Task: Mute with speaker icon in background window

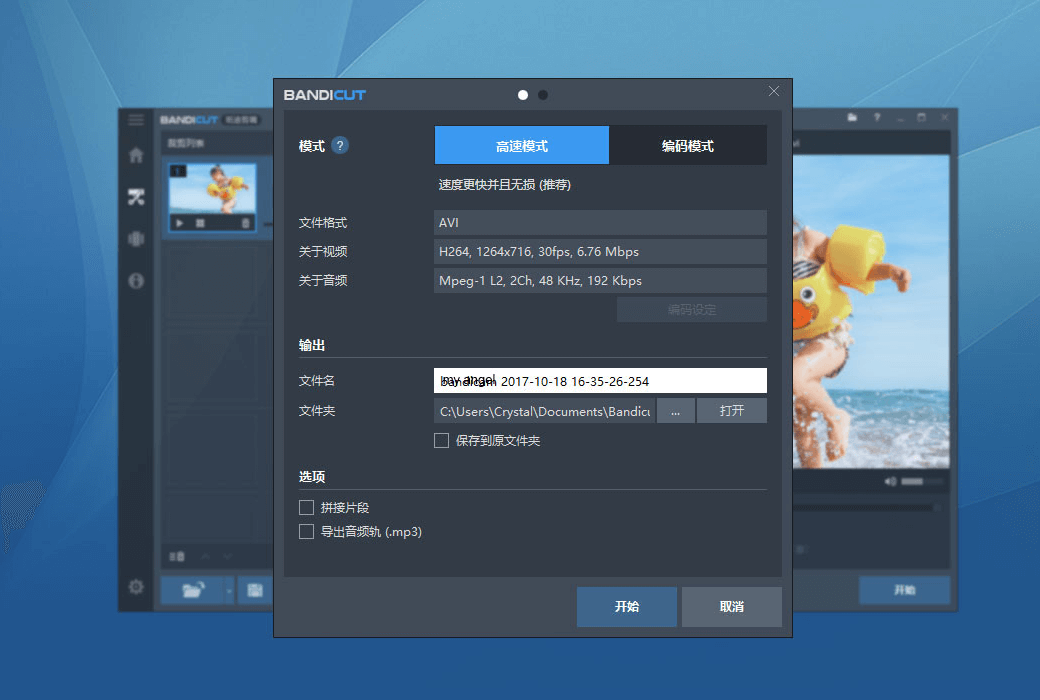Action: (890, 481)
